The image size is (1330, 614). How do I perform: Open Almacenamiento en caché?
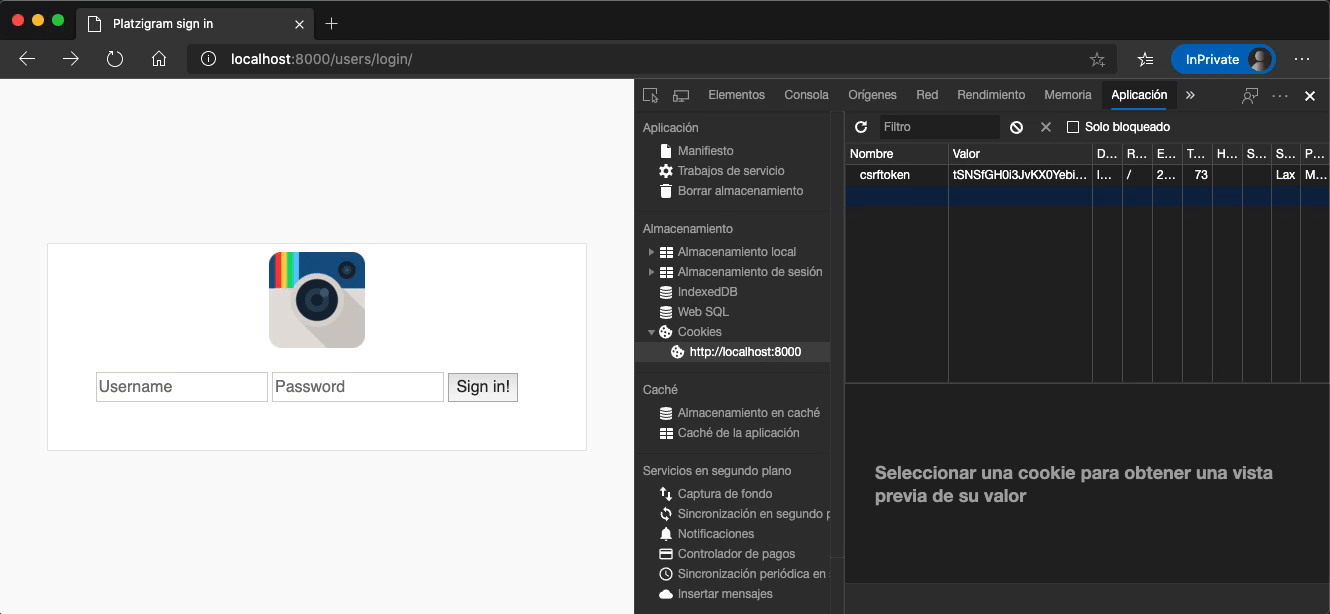[x=749, y=413]
